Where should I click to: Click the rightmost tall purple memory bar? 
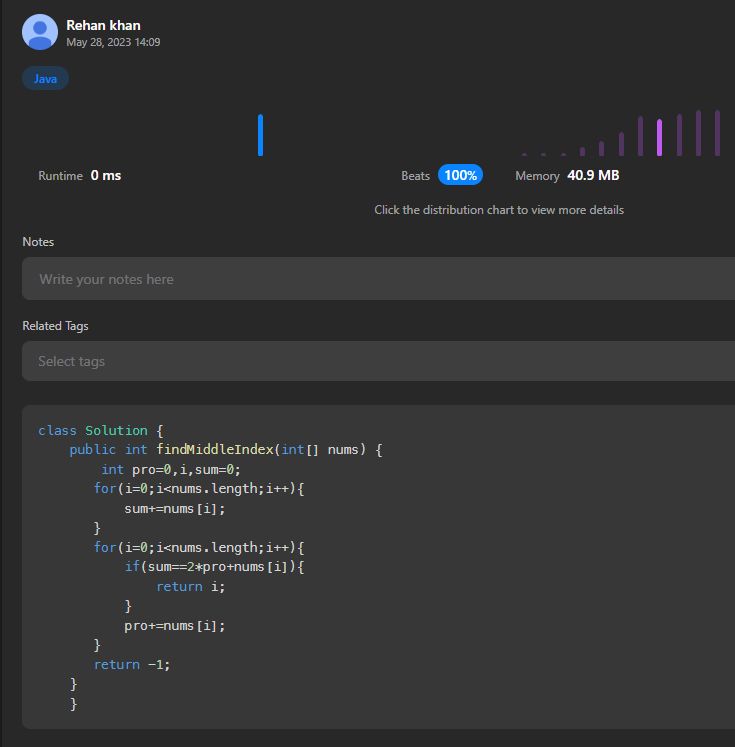click(x=717, y=133)
